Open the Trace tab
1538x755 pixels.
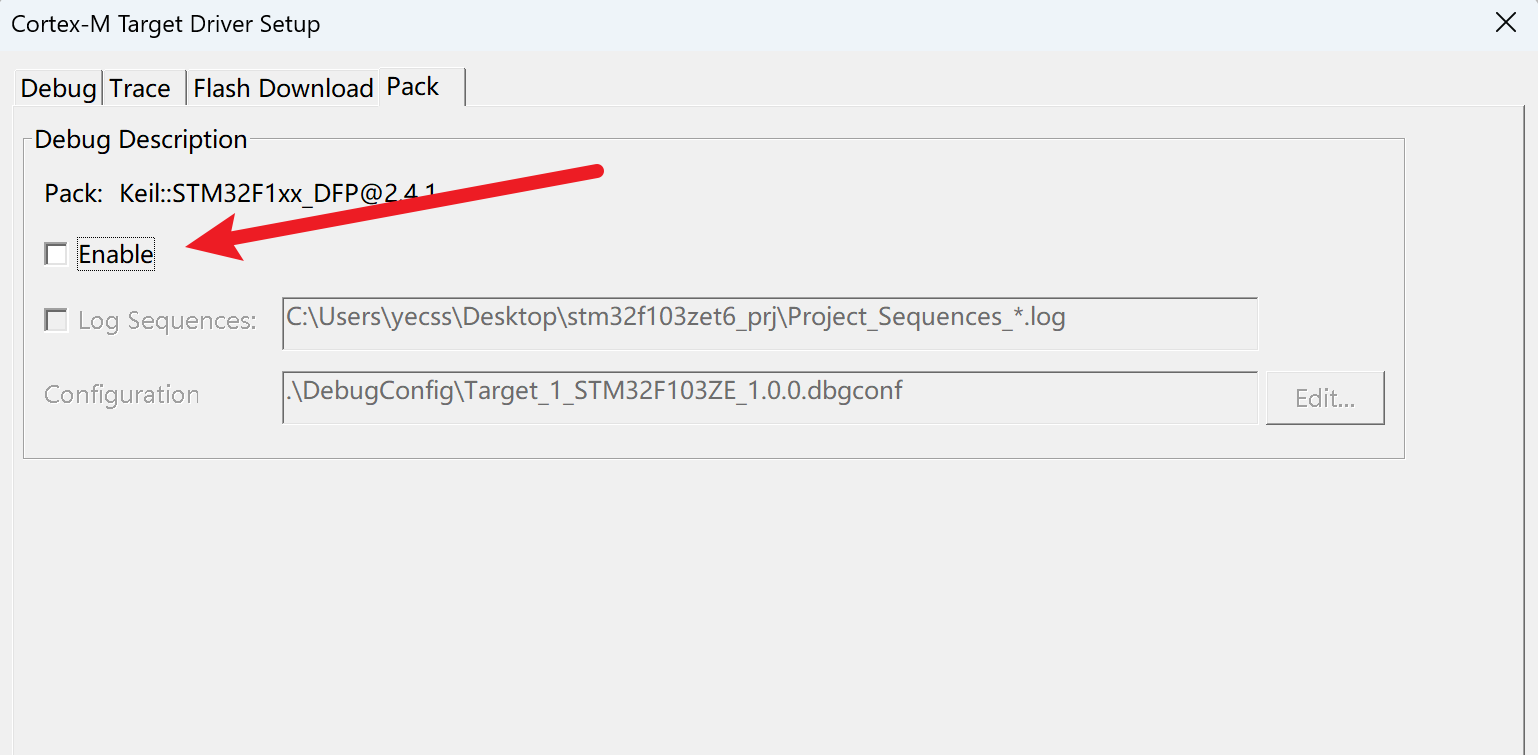point(140,88)
